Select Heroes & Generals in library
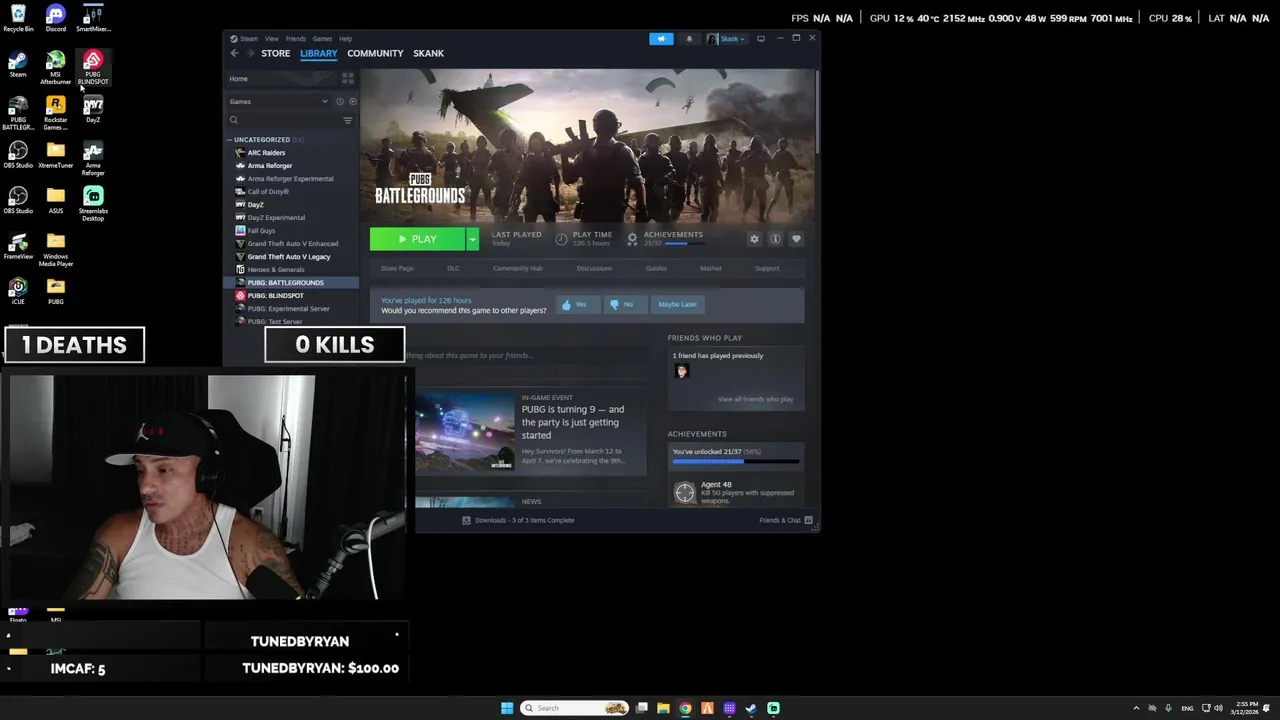This screenshot has height=720, width=1280. click(x=276, y=270)
